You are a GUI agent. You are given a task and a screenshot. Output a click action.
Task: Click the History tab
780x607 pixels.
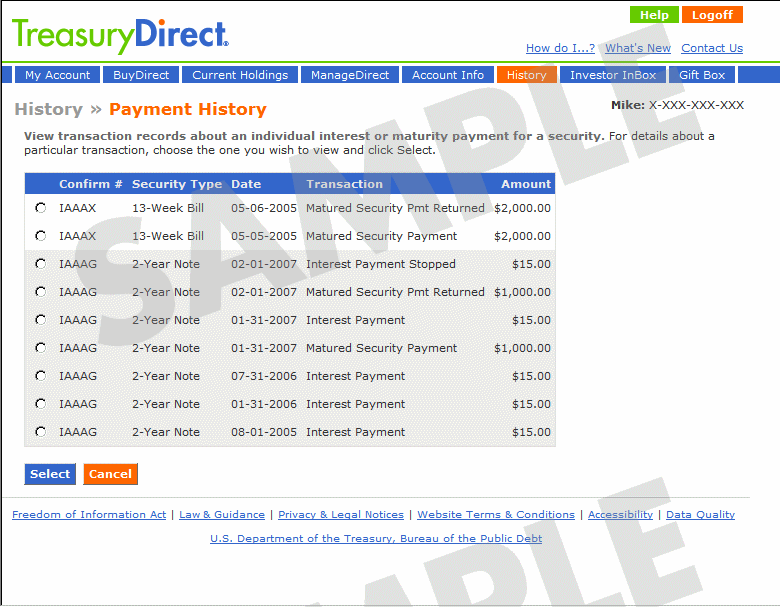pyautogui.click(x=527, y=75)
